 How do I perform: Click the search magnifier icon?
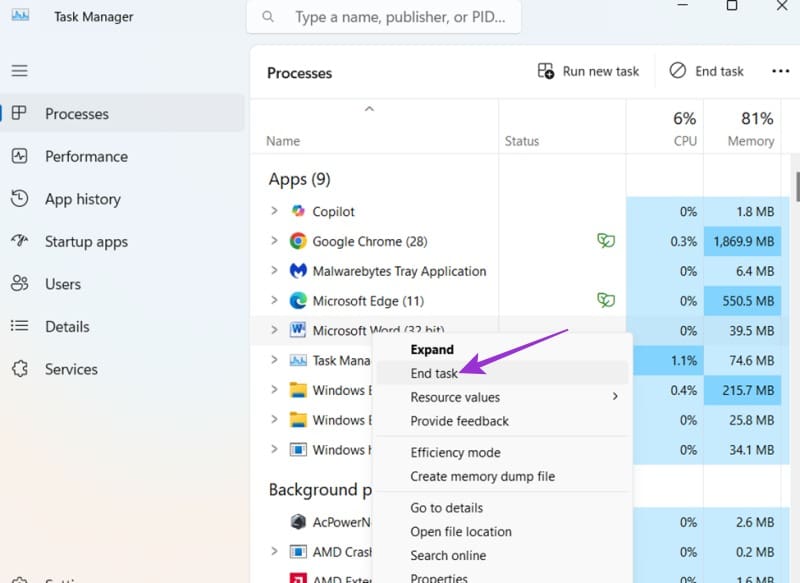268,17
